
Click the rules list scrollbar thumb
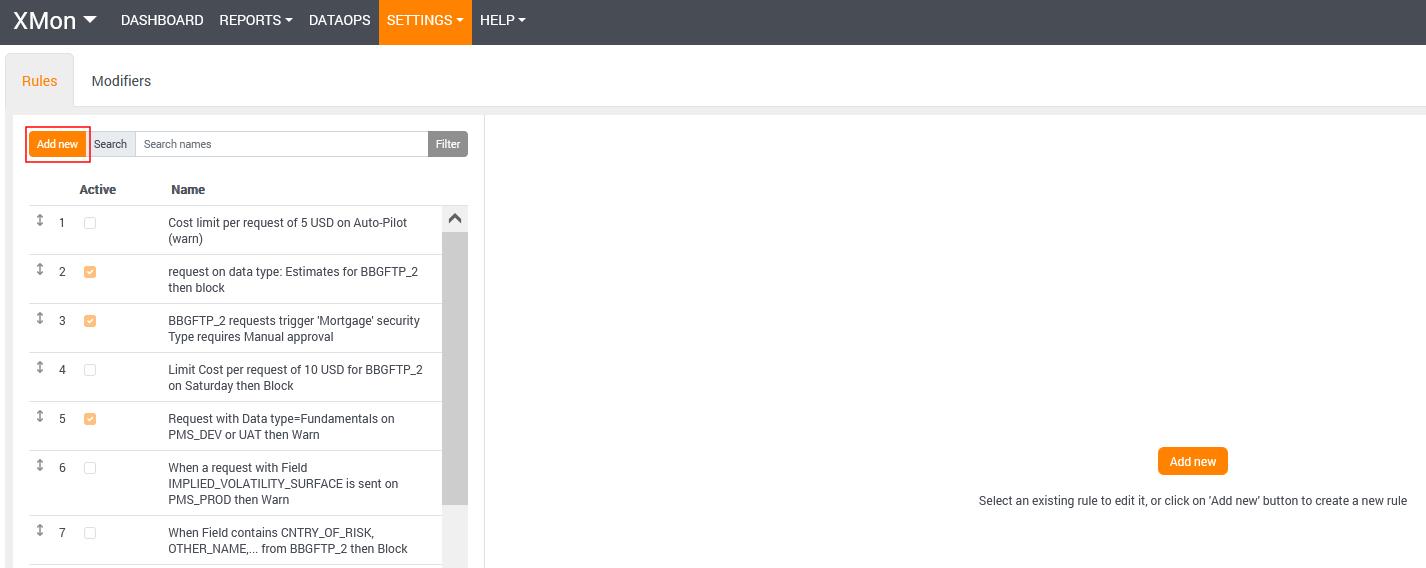pos(454,370)
